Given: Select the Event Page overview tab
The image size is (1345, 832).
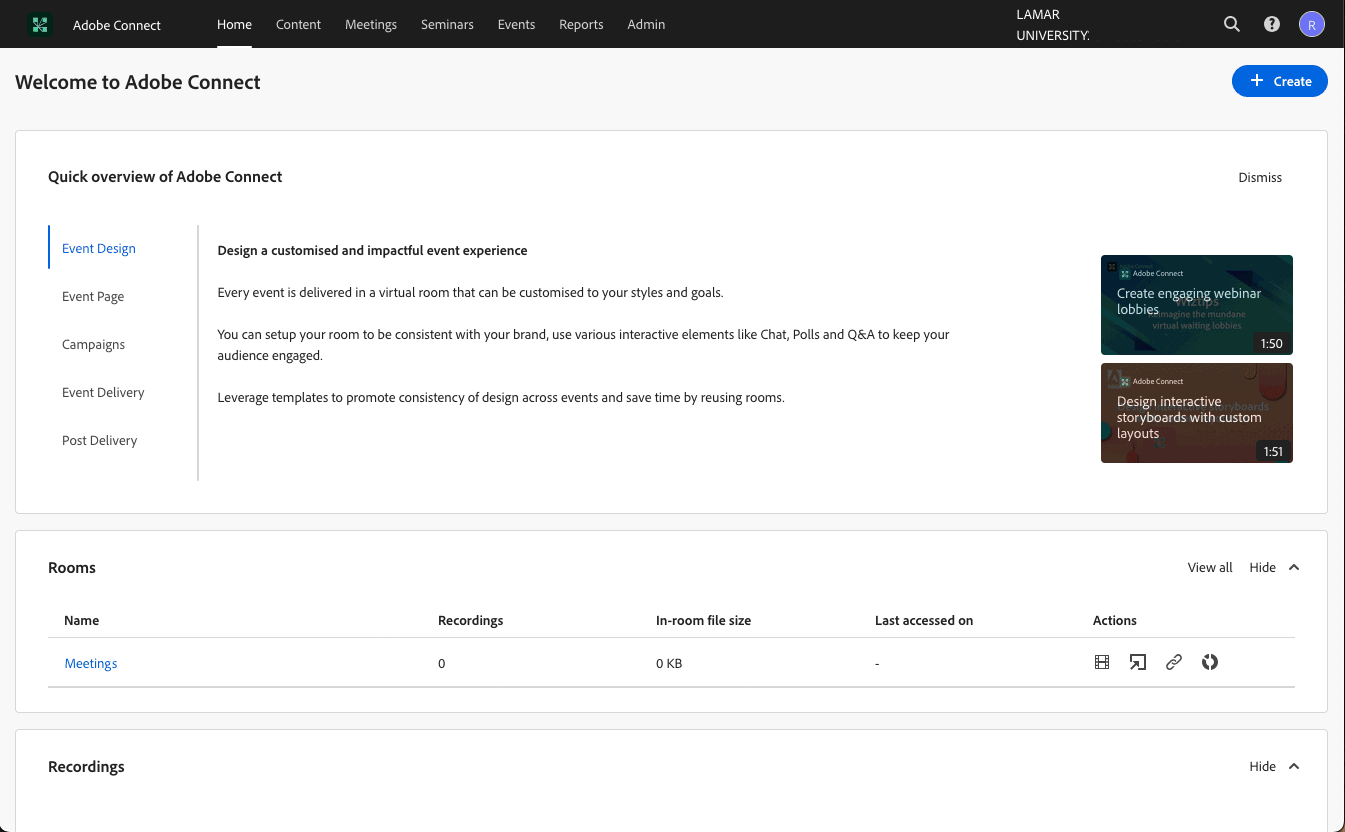Looking at the screenshot, I should 93,297.
